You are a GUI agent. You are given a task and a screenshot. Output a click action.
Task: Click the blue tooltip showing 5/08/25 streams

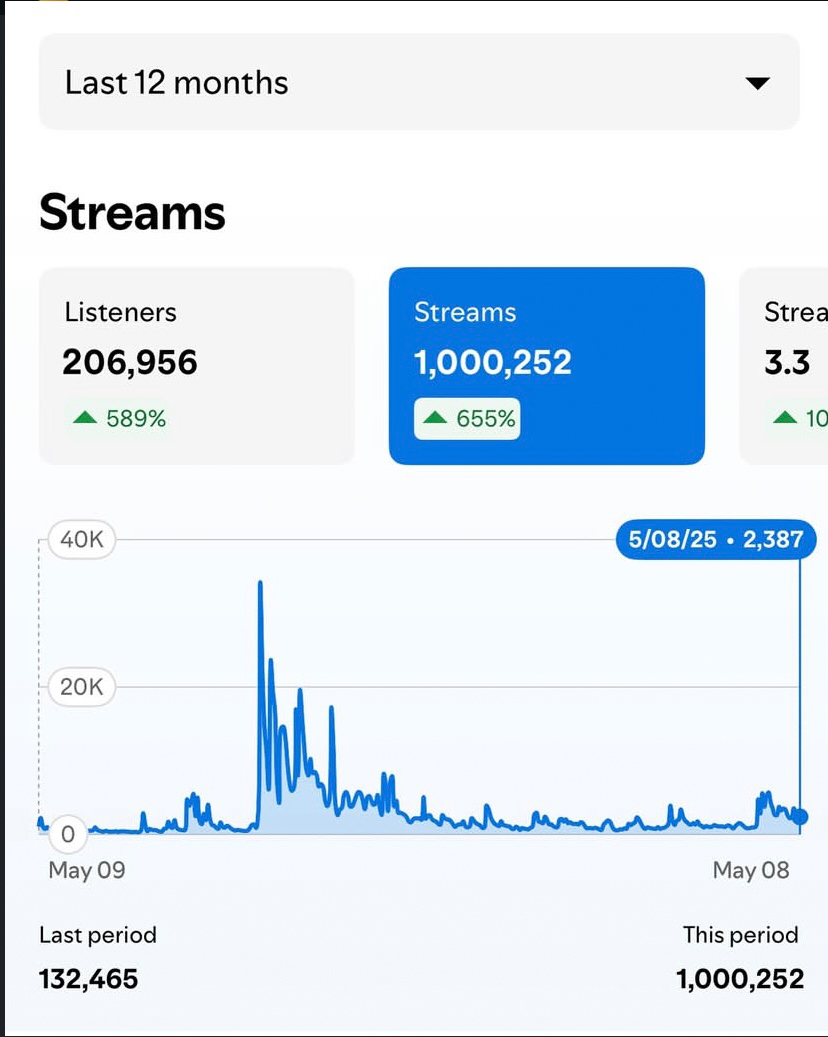pos(714,538)
